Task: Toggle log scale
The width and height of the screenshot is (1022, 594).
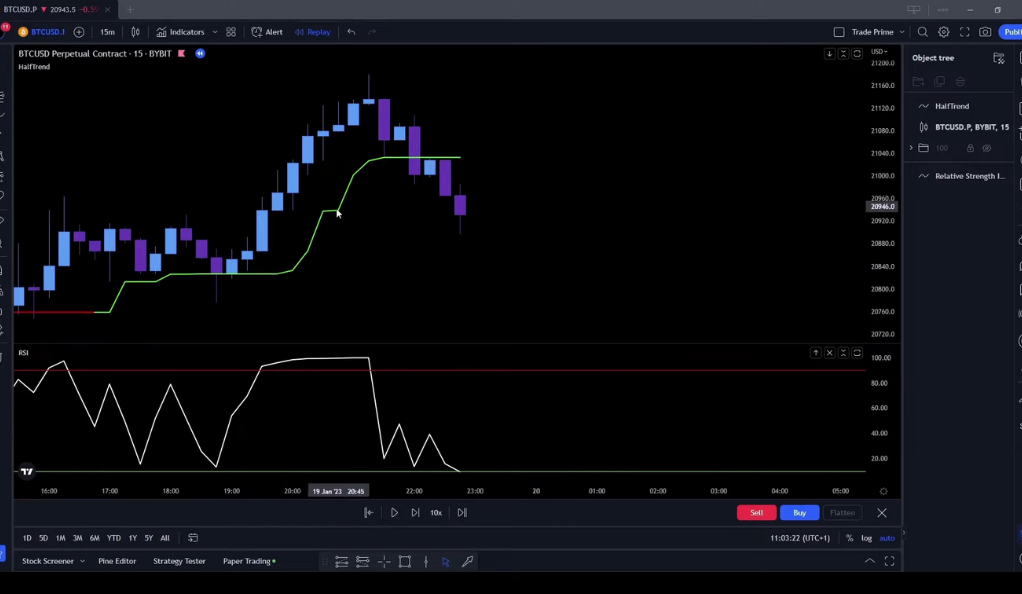Action: [866, 538]
